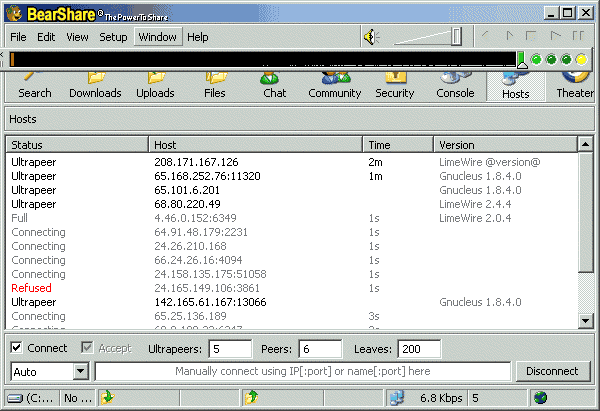Select connecting host 24.158.135.175:51058
Viewport: 600px width, 411px height.
coord(292,274)
